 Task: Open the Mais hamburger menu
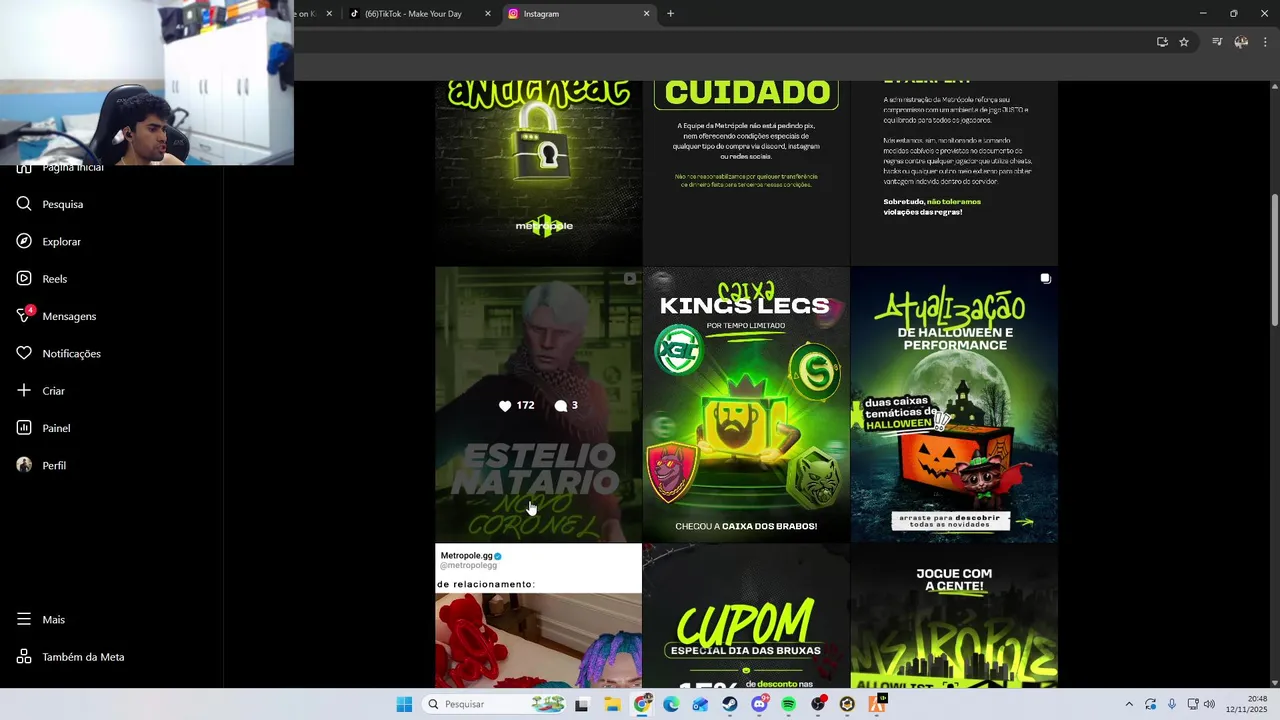click(x=41, y=619)
